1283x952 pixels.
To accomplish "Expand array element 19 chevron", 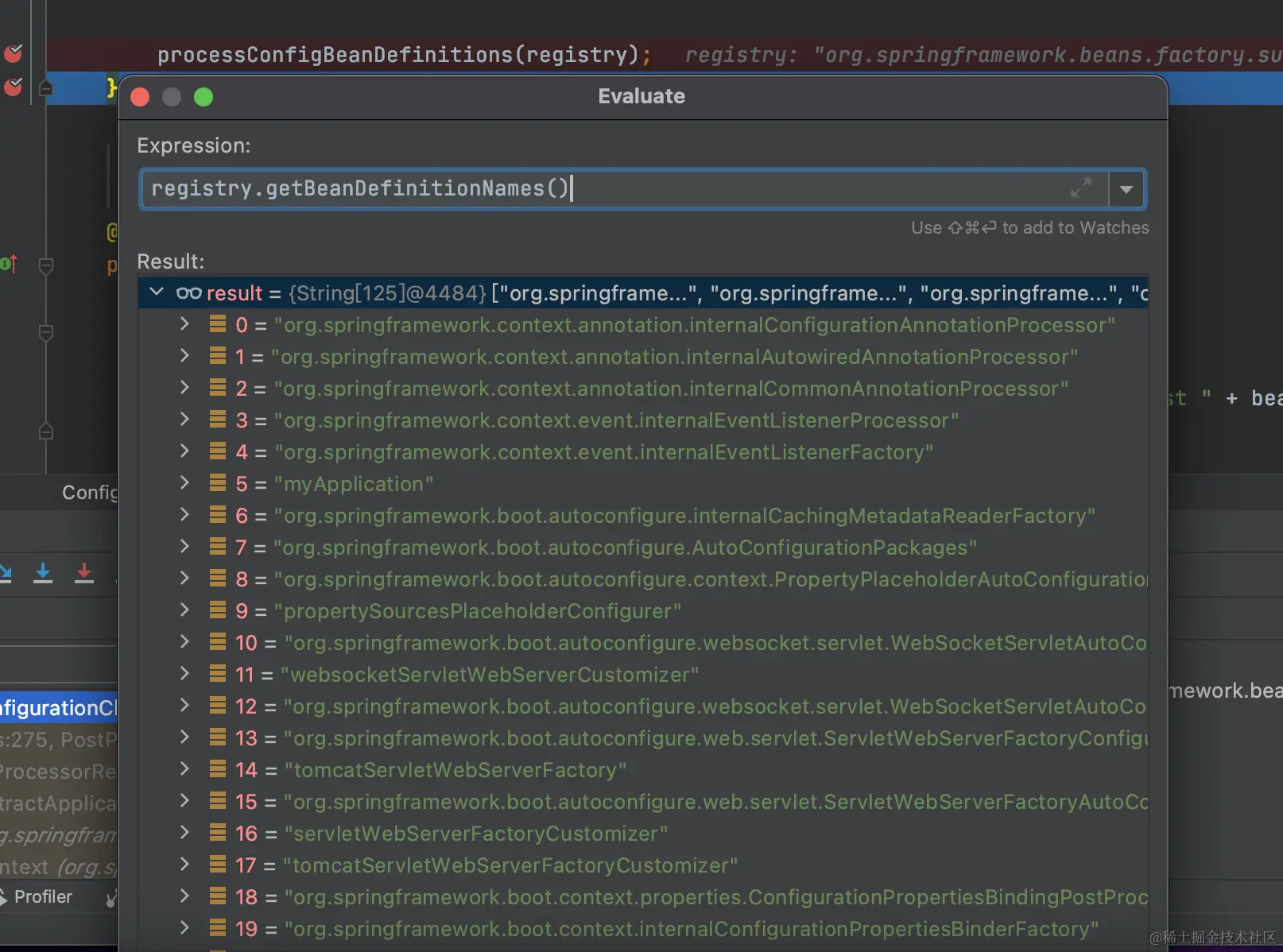I will click(184, 928).
